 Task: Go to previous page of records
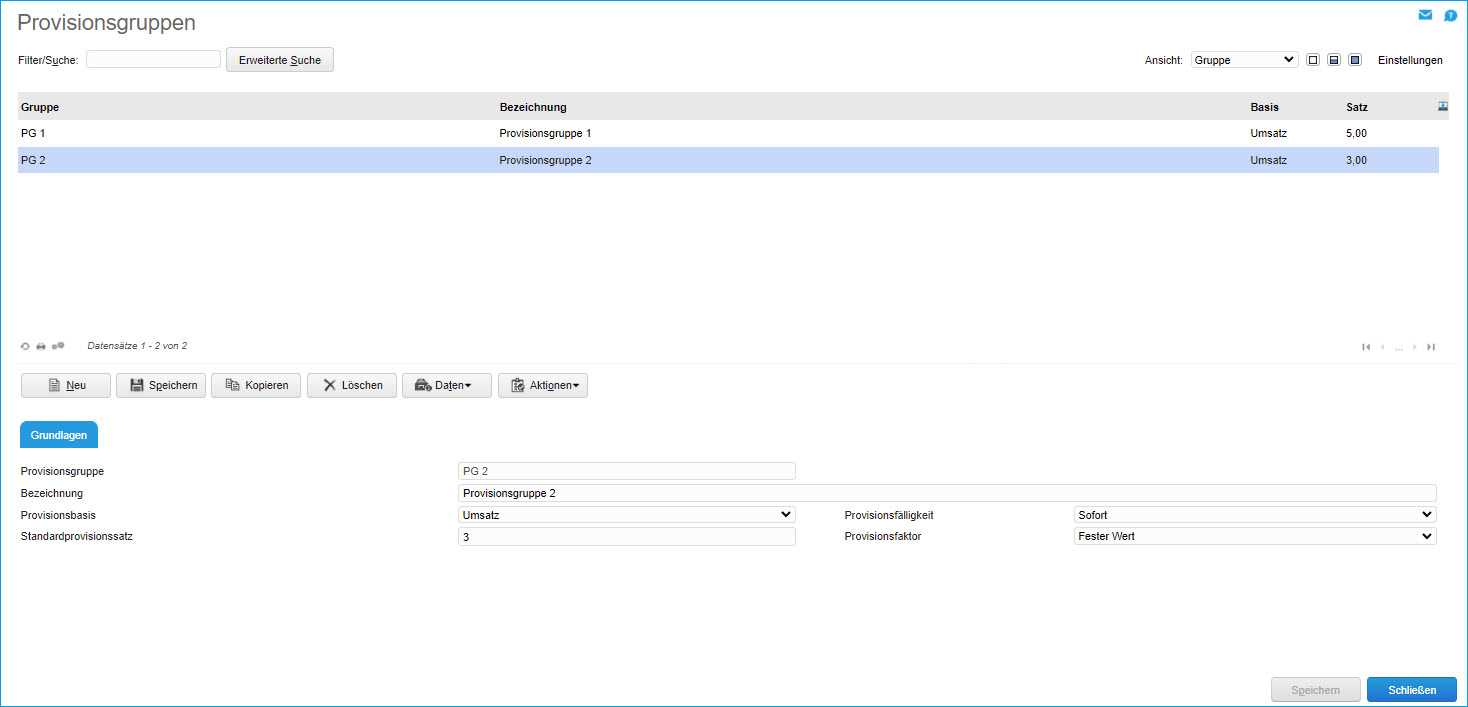coord(1383,347)
